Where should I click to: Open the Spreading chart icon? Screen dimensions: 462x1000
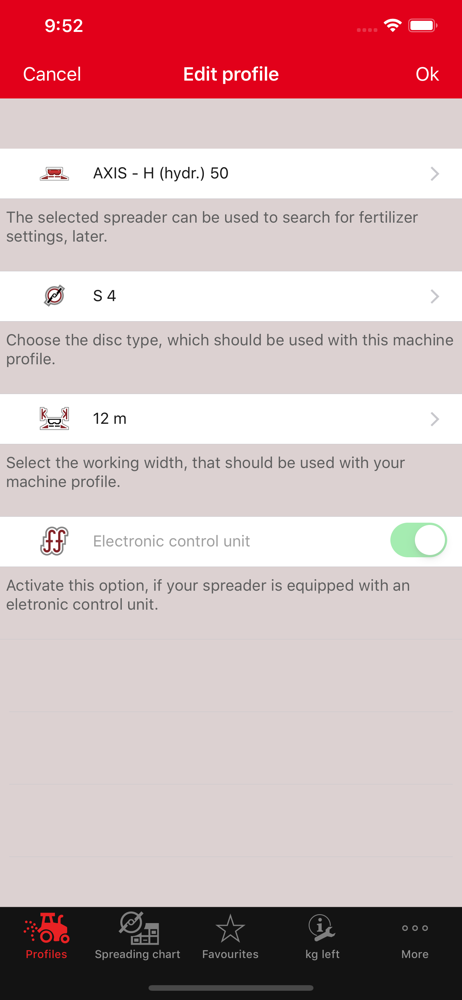pyautogui.click(x=138, y=928)
